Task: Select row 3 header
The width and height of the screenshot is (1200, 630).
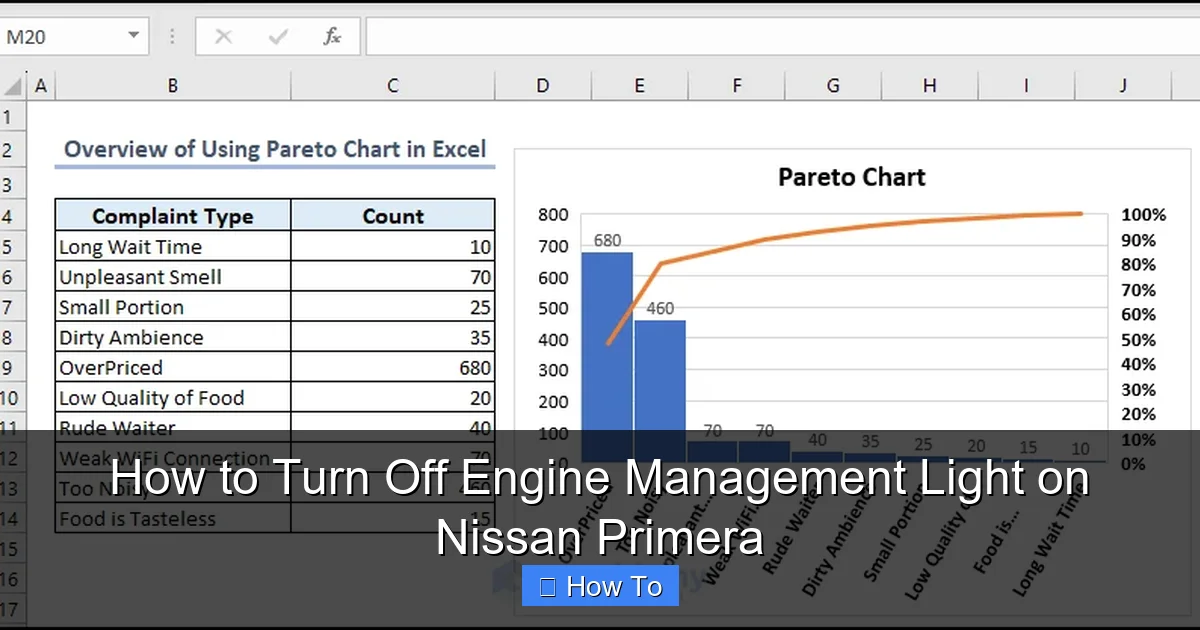Action: click(x=13, y=184)
